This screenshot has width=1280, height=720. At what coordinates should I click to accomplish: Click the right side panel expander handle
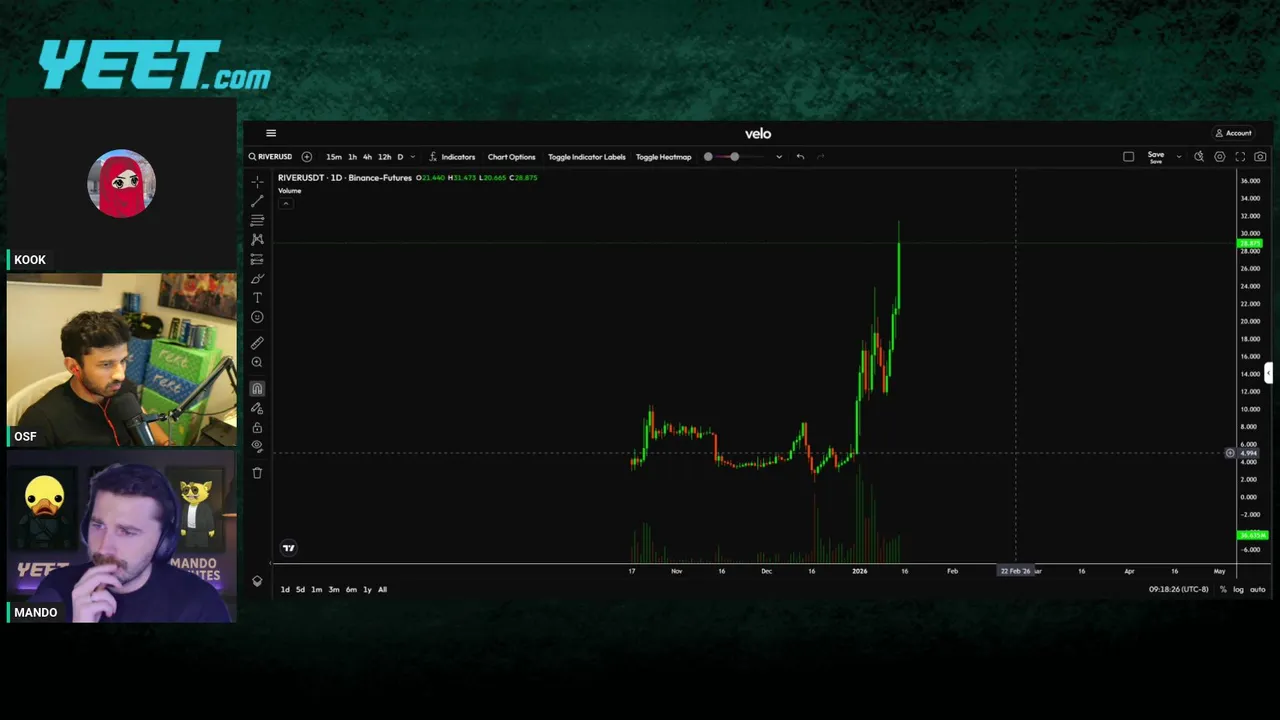pyautogui.click(x=1268, y=373)
